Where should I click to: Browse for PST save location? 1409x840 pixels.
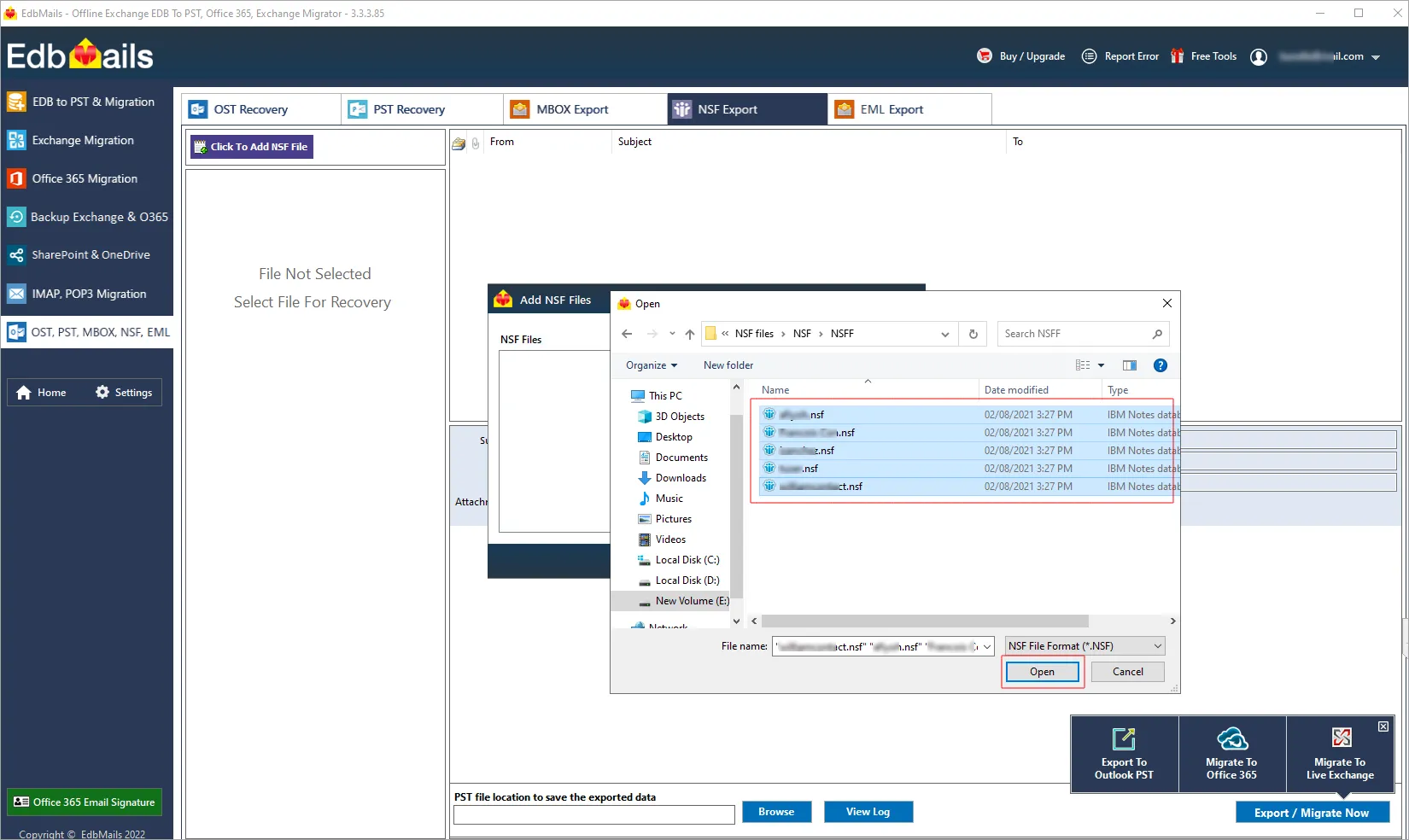(x=775, y=812)
